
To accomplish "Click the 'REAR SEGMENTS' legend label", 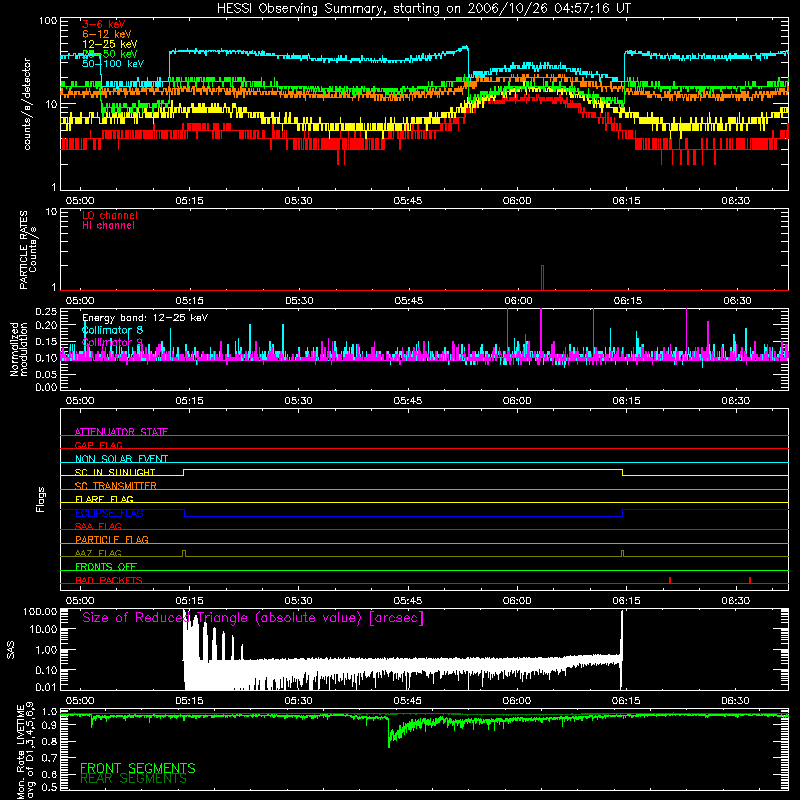I will tap(134, 779).
